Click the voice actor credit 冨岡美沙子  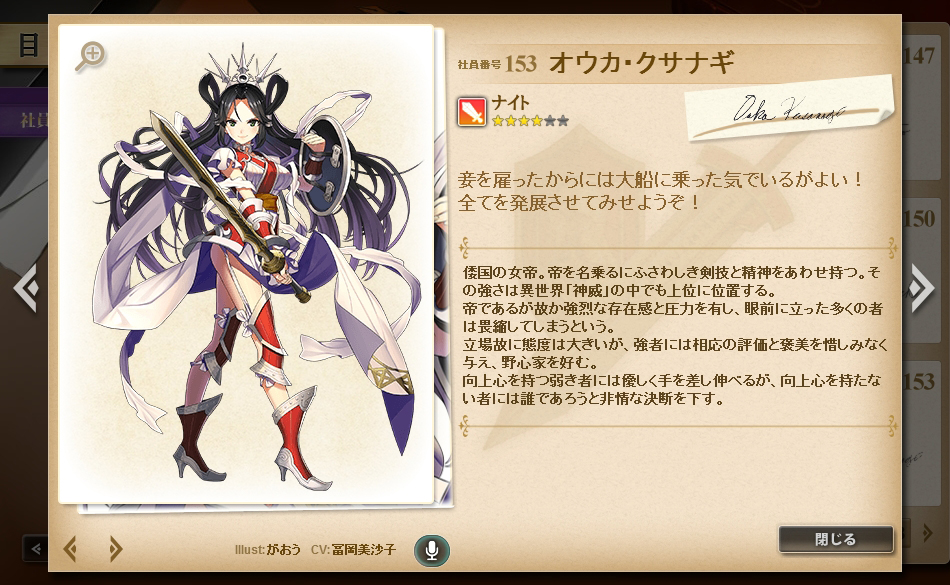pyautogui.click(x=363, y=550)
